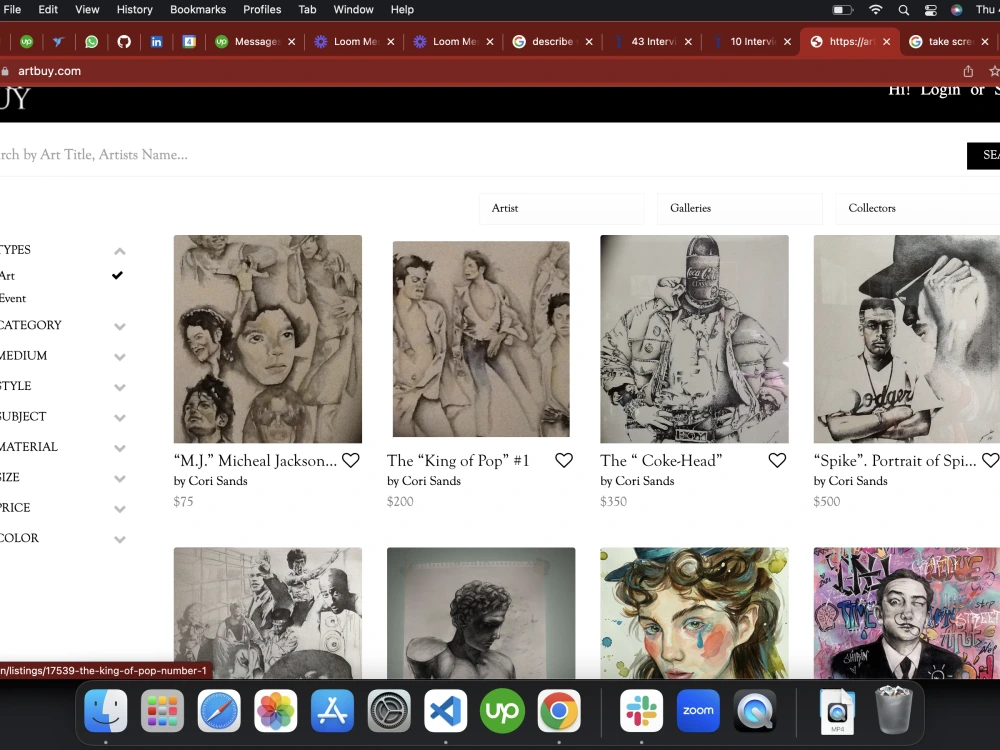Click the Galleries filter button
This screenshot has height=750, width=1000.
coord(740,208)
